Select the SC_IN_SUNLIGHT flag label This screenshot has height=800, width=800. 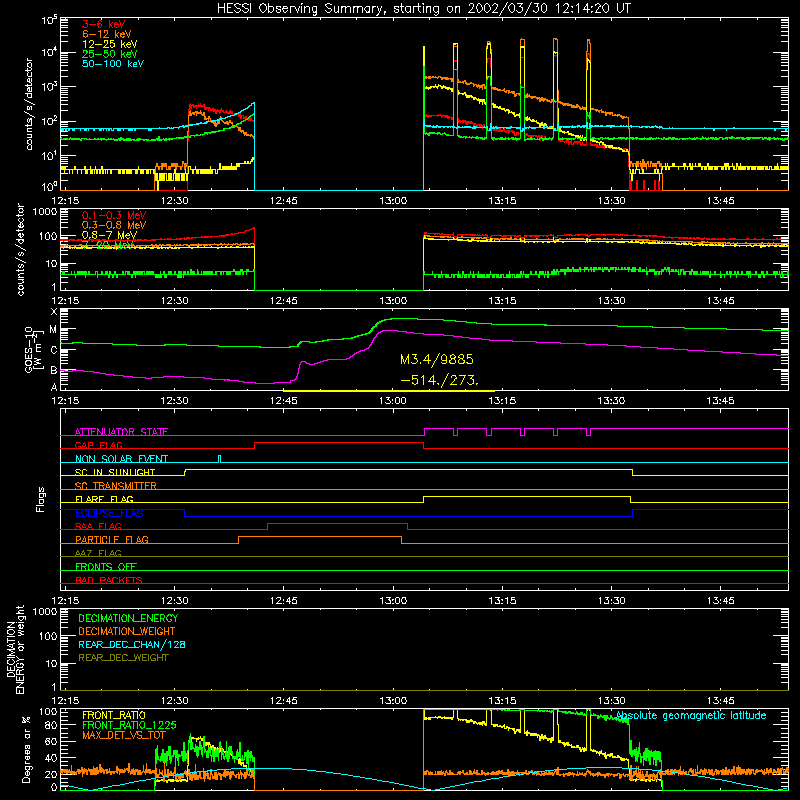tap(114, 472)
